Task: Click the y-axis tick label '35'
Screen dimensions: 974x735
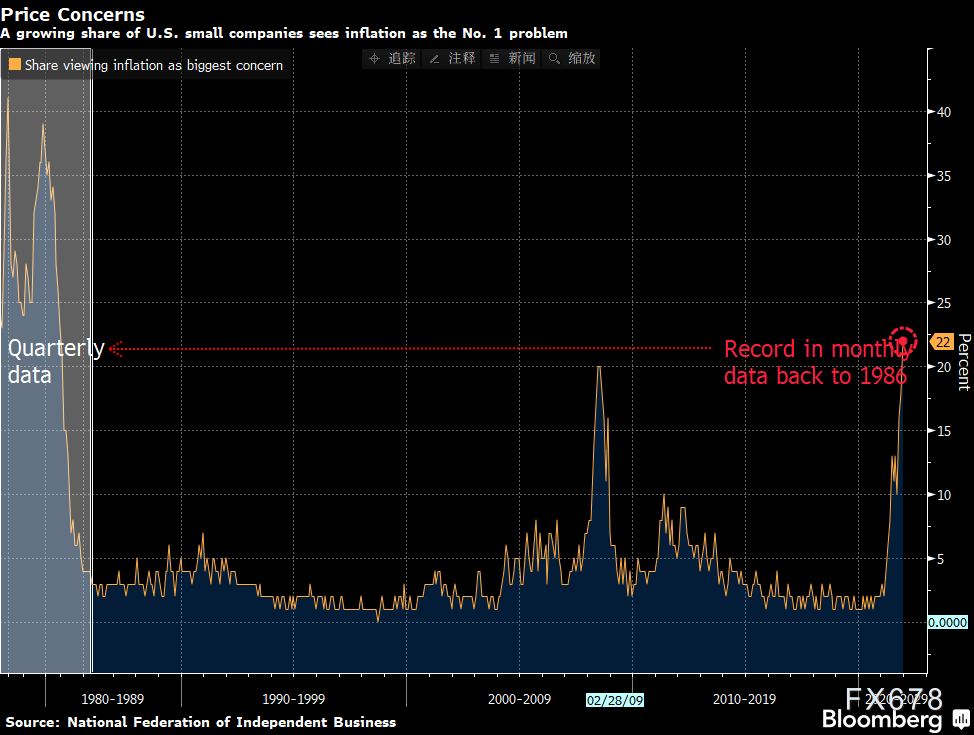Action: tap(944, 176)
